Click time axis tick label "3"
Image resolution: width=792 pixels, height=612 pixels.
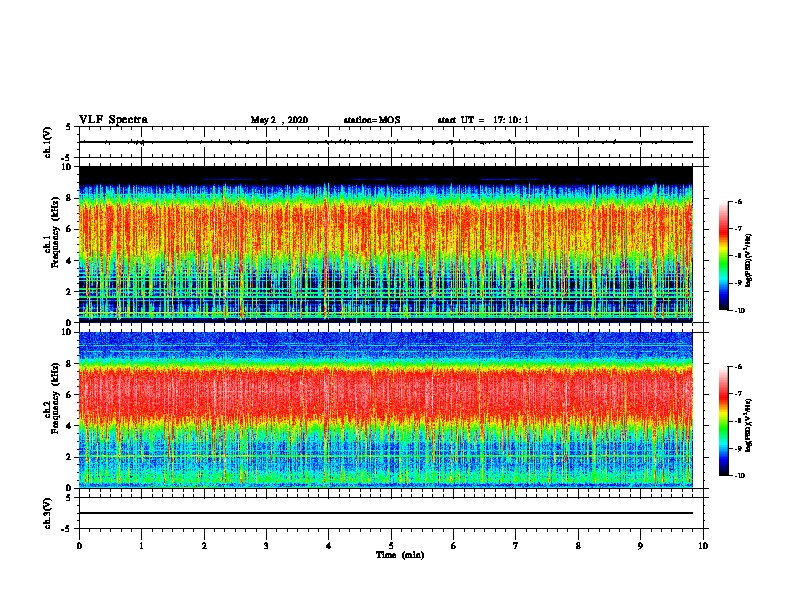pos(266,546)
